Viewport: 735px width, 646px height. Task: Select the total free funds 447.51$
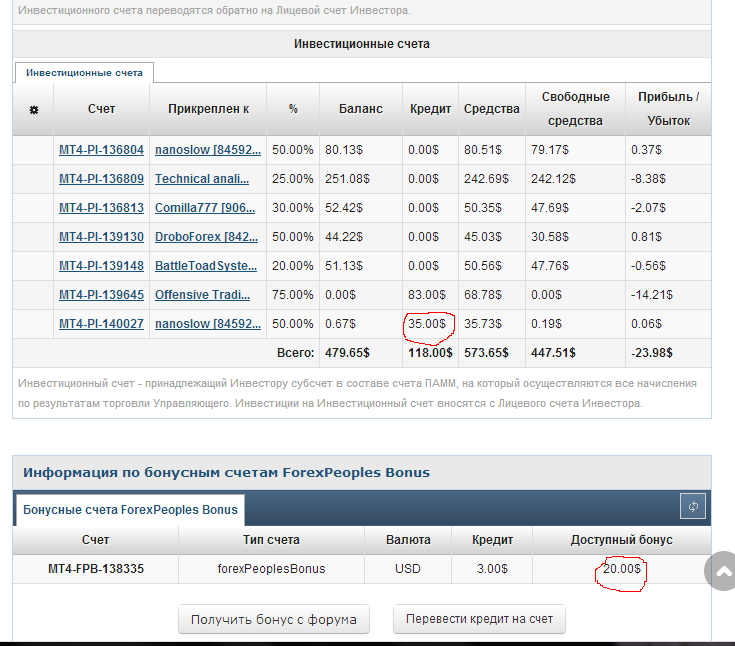point(553,353)
